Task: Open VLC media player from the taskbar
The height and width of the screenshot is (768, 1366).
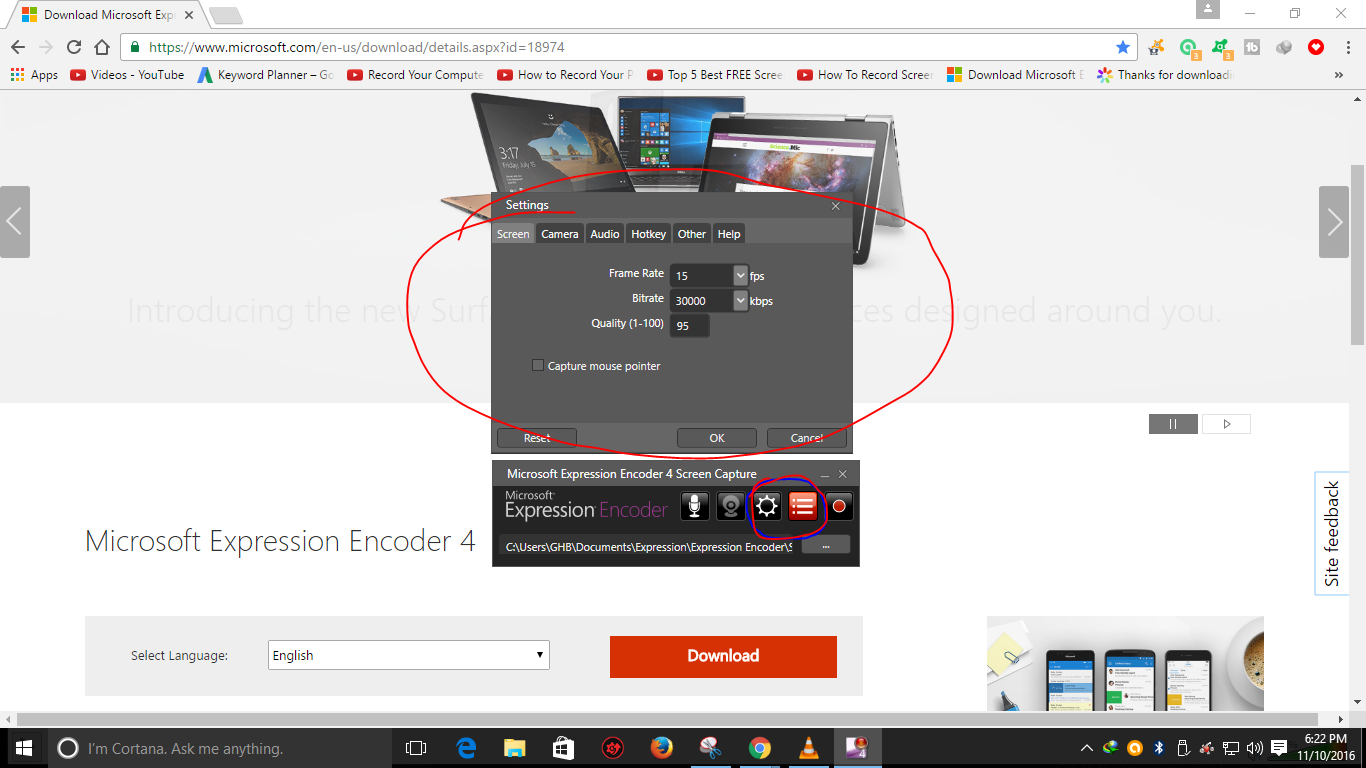Action: tap(808, 748)
